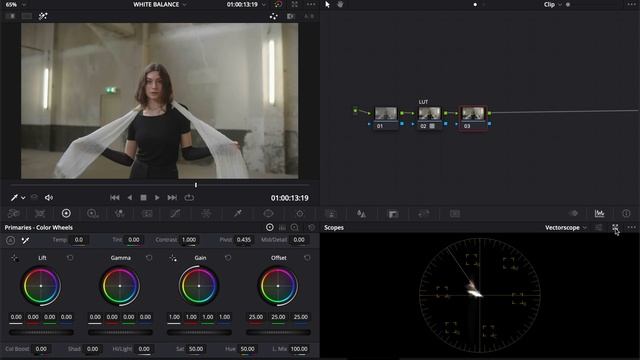Pick black point beside Lift
The width and height of the screenshot is (640, 360).
[14, 258]
